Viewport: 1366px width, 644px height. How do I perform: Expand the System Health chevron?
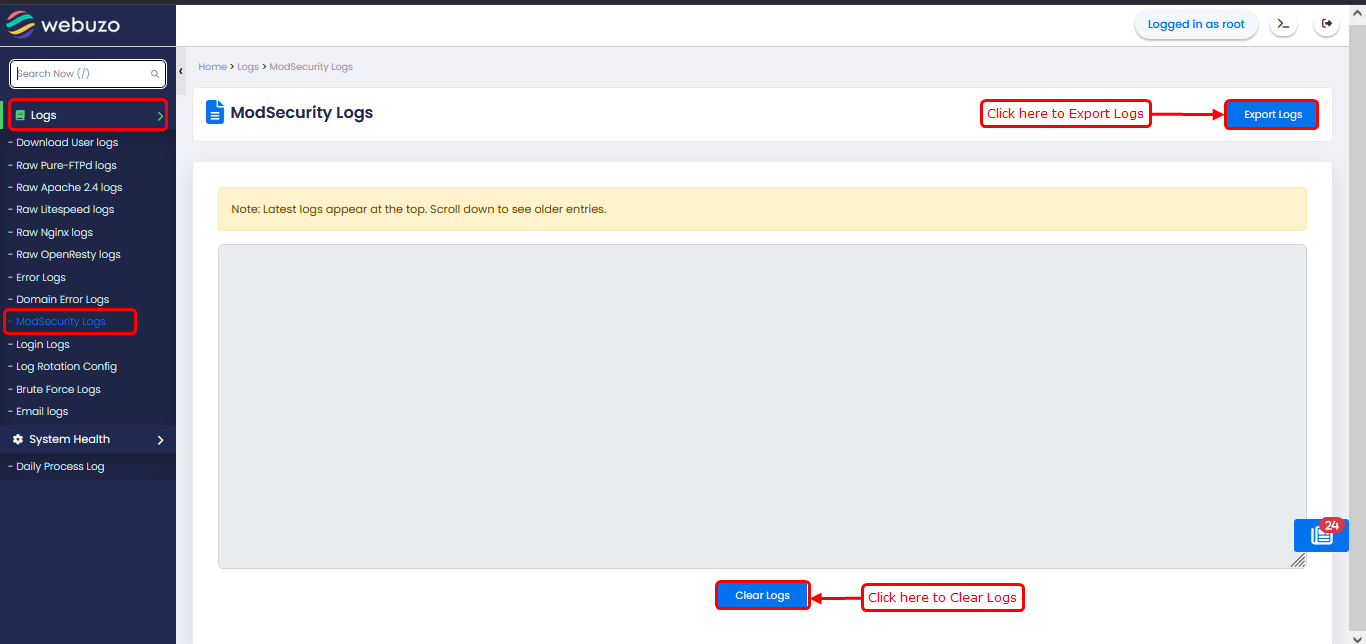click(160, 440)
